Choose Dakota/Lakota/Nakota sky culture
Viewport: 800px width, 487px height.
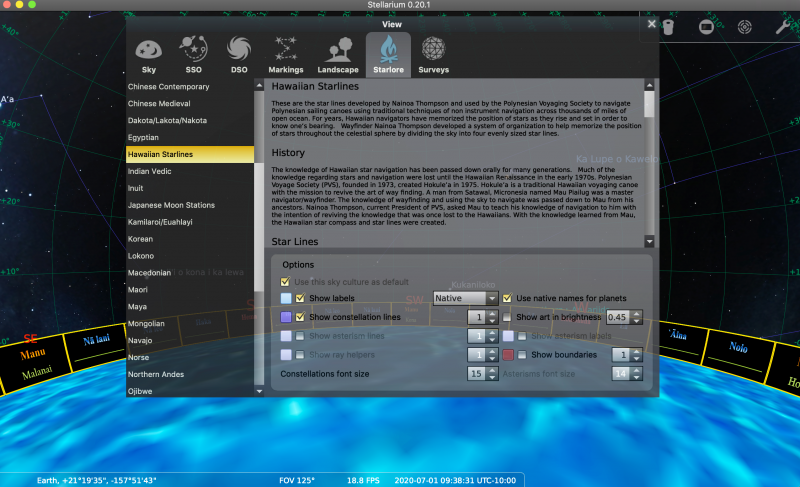(x=190, y=120)
